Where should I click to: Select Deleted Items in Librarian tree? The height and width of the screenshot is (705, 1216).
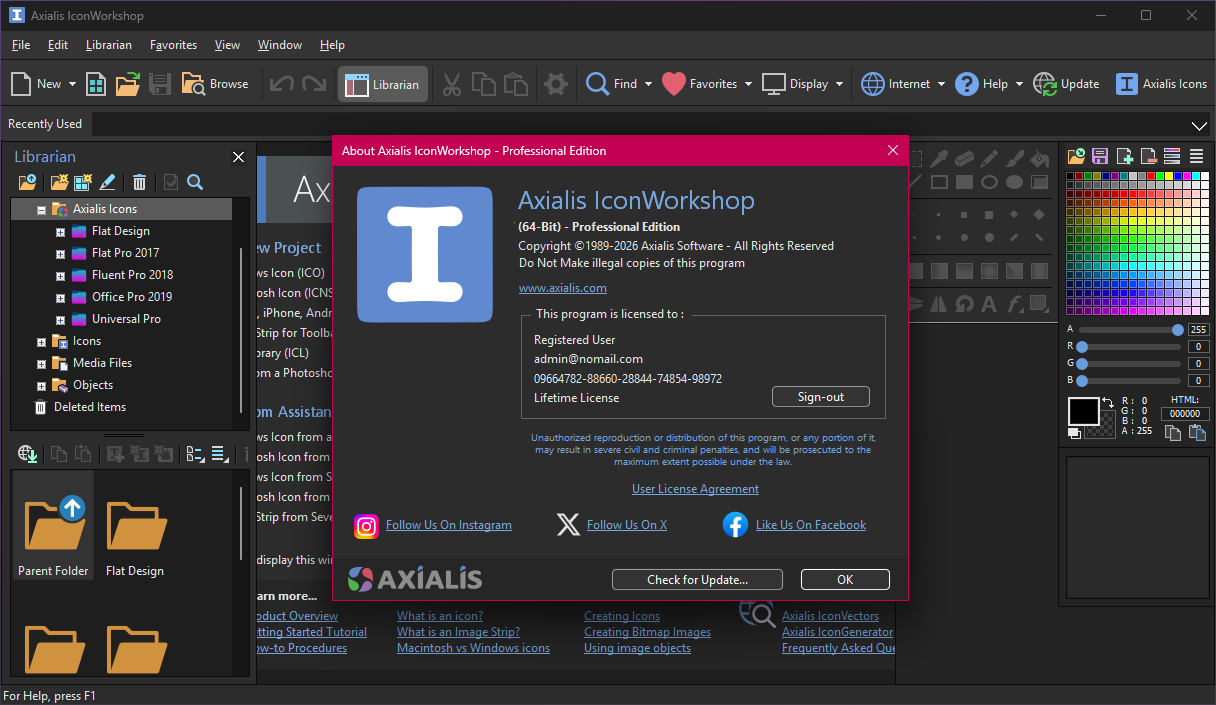pyautogui.click(x=90, y=408)
